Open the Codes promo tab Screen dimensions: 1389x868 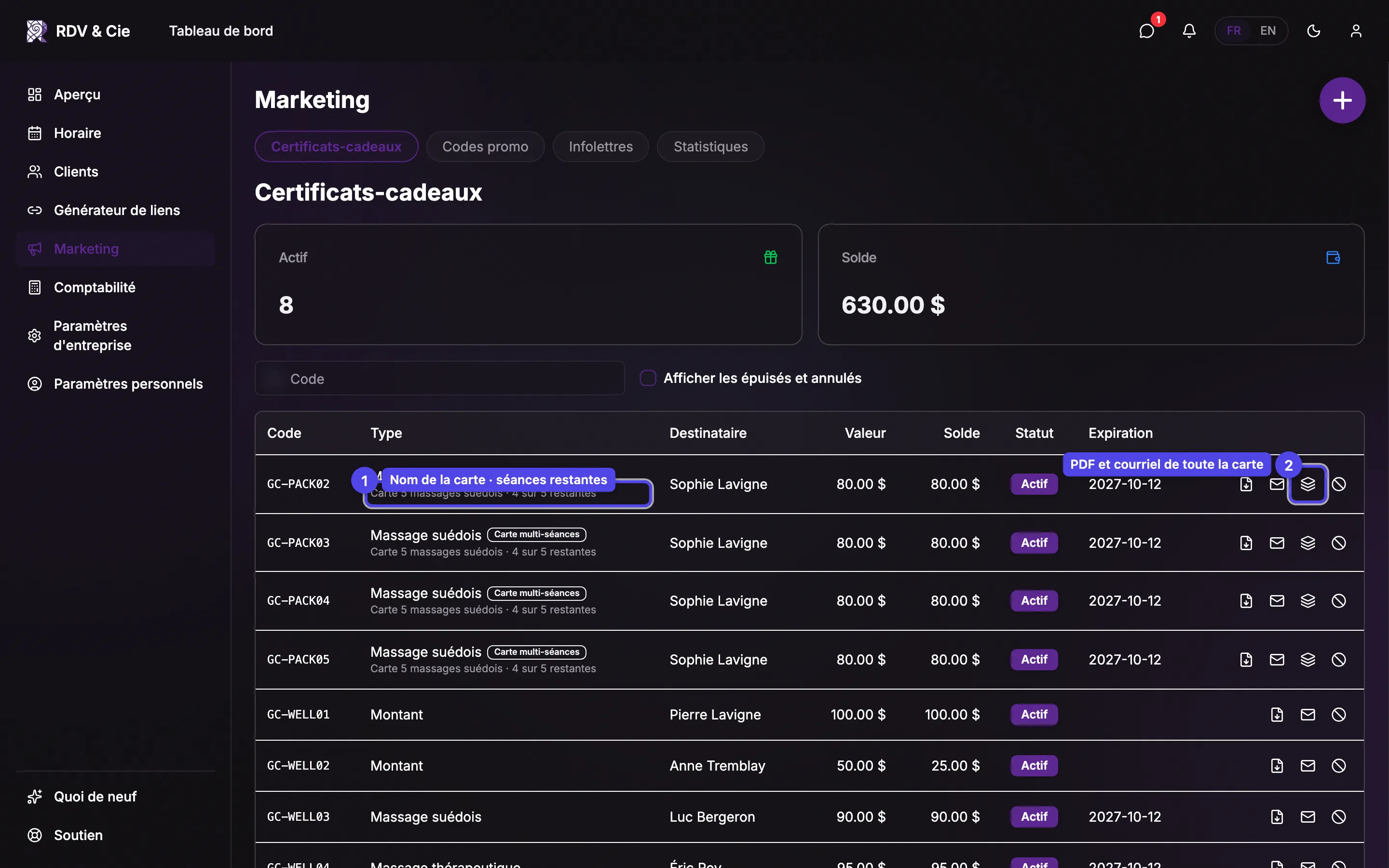pos(485,147)
